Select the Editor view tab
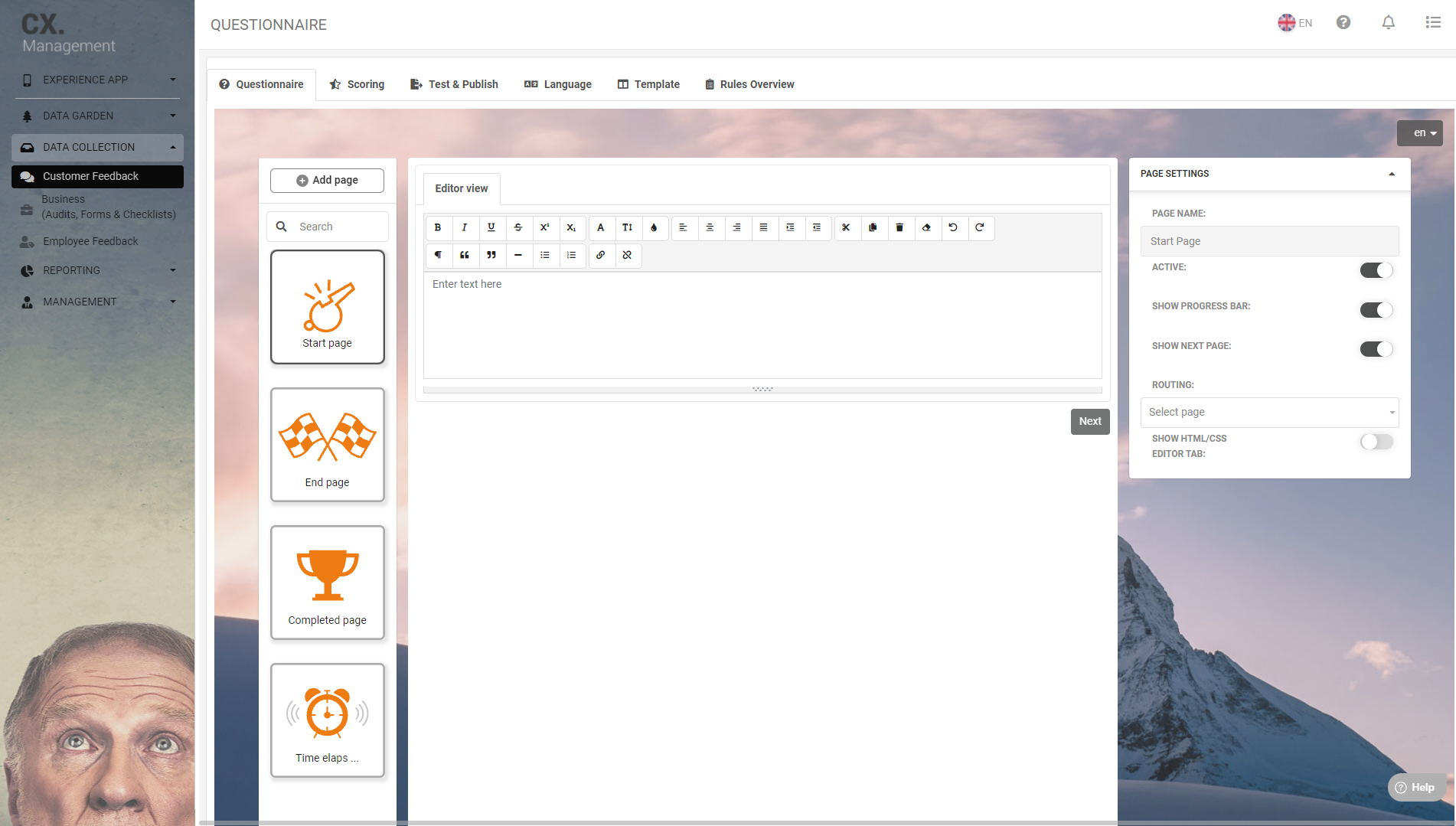This screenshot has width=1456, height=826. [x=462, y=188]
